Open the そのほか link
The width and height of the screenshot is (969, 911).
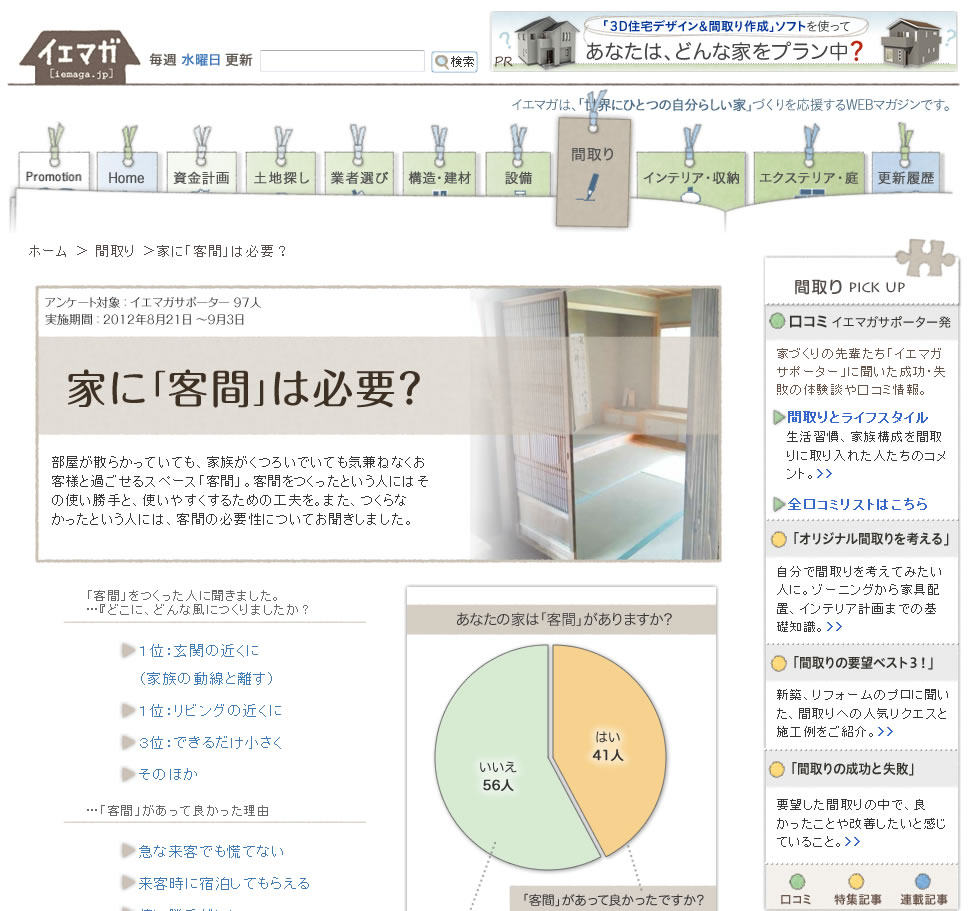click(167, 774)
